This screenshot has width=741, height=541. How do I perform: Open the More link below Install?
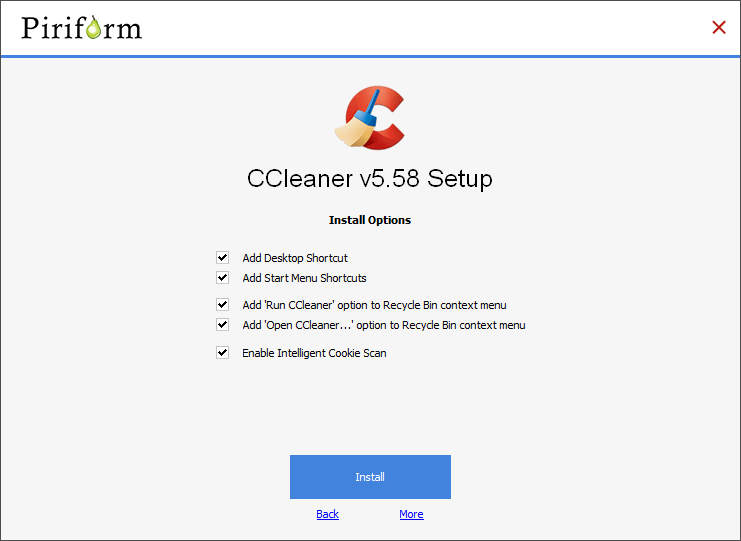[x=411, y=514]
